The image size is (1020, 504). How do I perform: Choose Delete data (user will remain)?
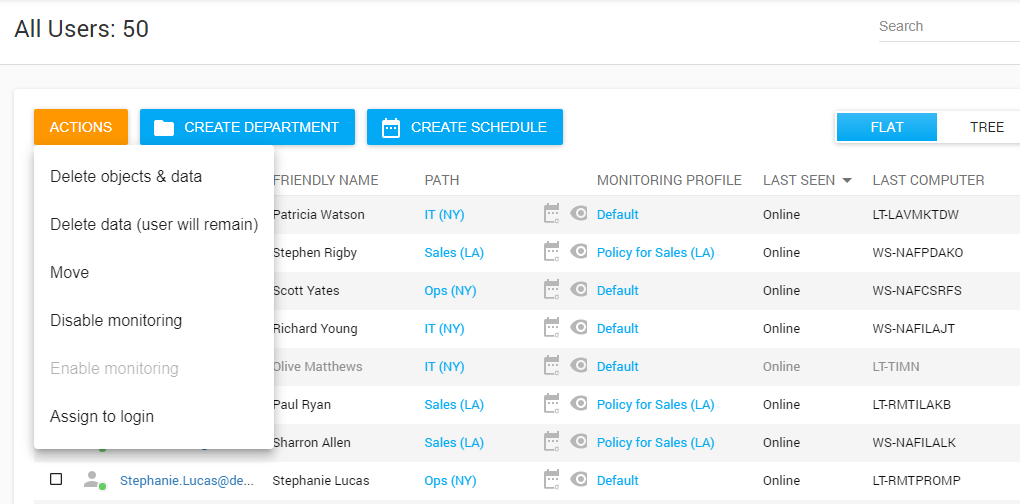(154, 224)
